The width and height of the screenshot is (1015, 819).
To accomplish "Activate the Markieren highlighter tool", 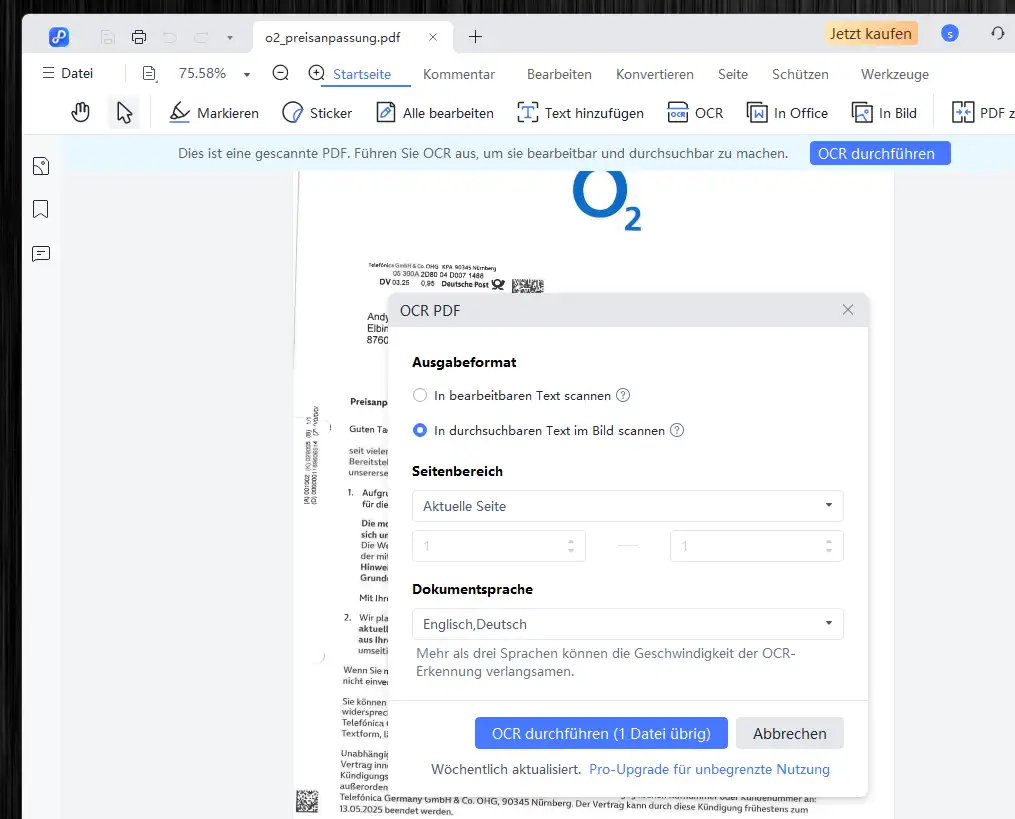I will (x=214, y=113).
